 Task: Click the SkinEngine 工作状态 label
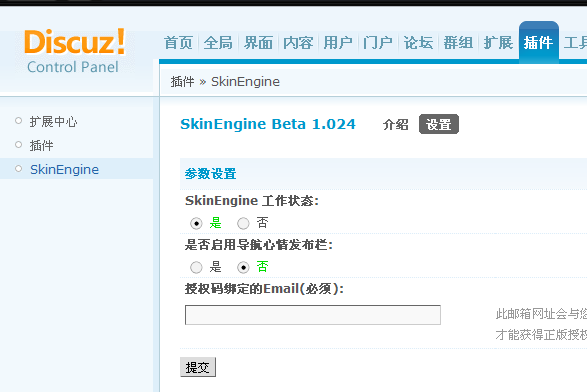click(252, 201)
